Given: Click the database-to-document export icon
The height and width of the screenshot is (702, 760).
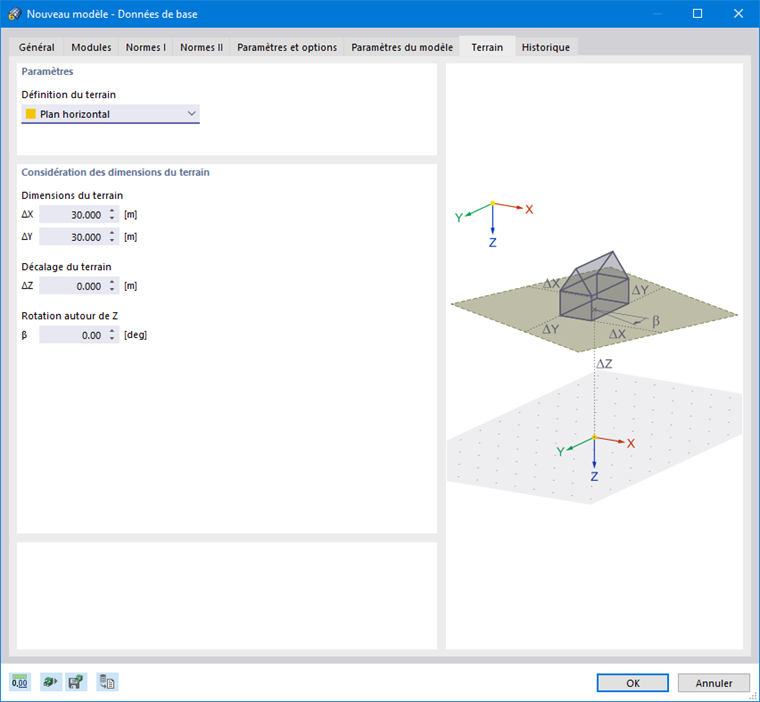Looking at the screenshot, I should coord(107,682).
